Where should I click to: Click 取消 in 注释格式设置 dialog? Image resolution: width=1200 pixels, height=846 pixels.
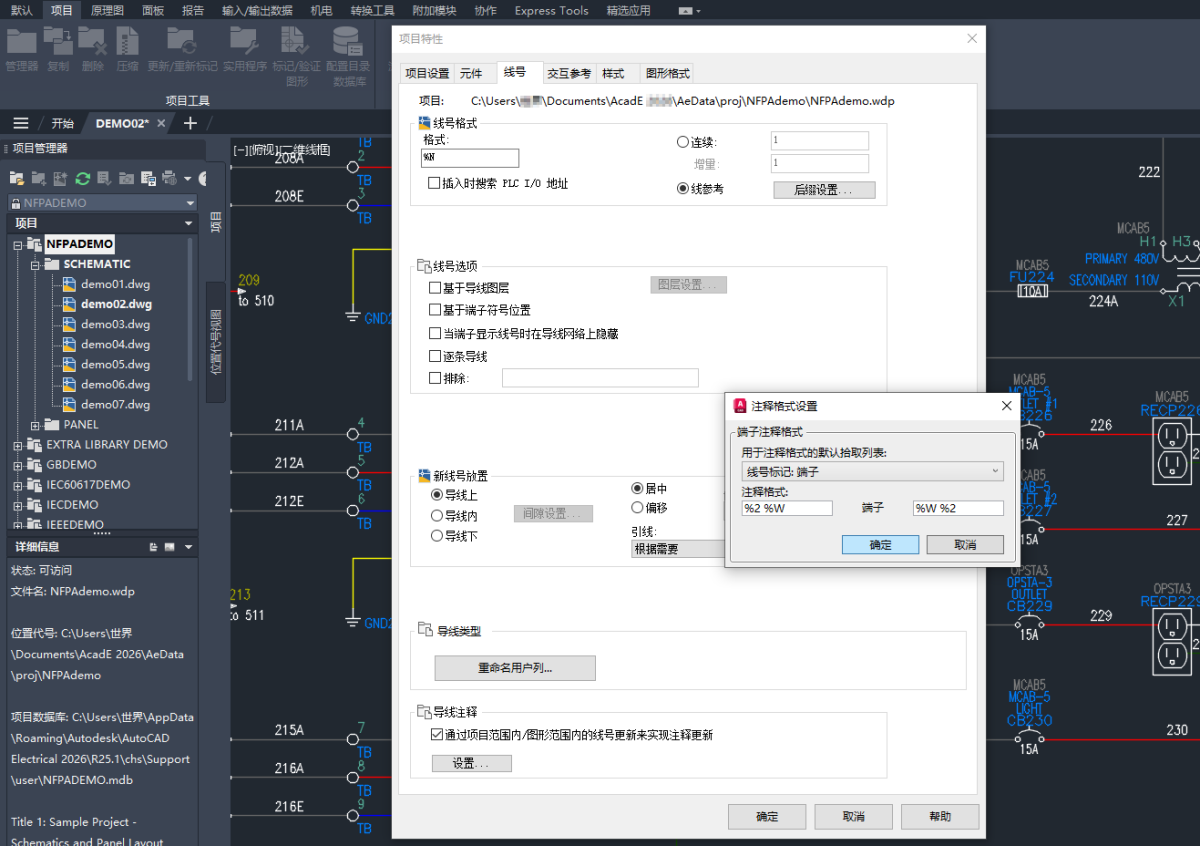(965, 545)
